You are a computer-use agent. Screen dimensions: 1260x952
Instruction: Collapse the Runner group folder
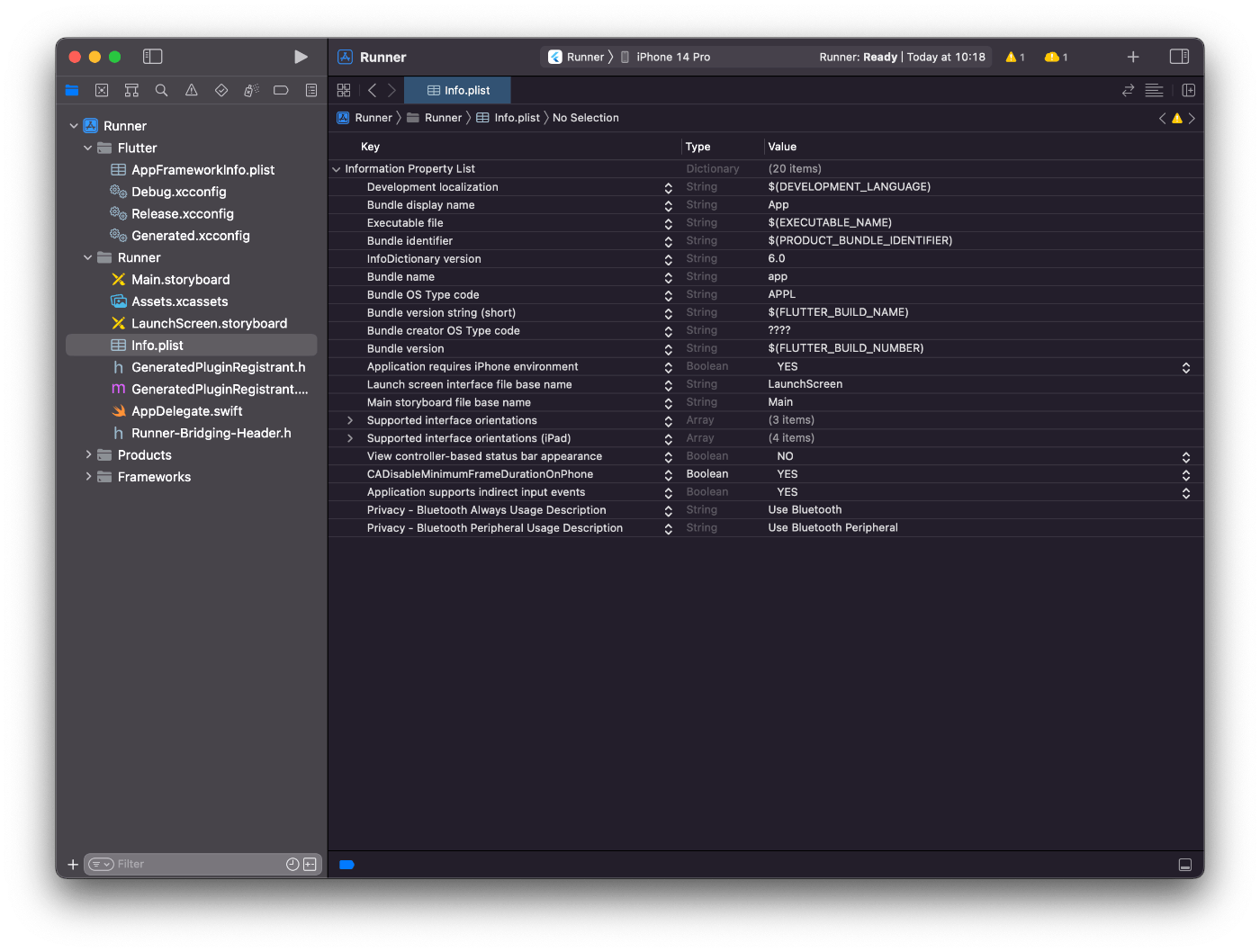[87, 257]
